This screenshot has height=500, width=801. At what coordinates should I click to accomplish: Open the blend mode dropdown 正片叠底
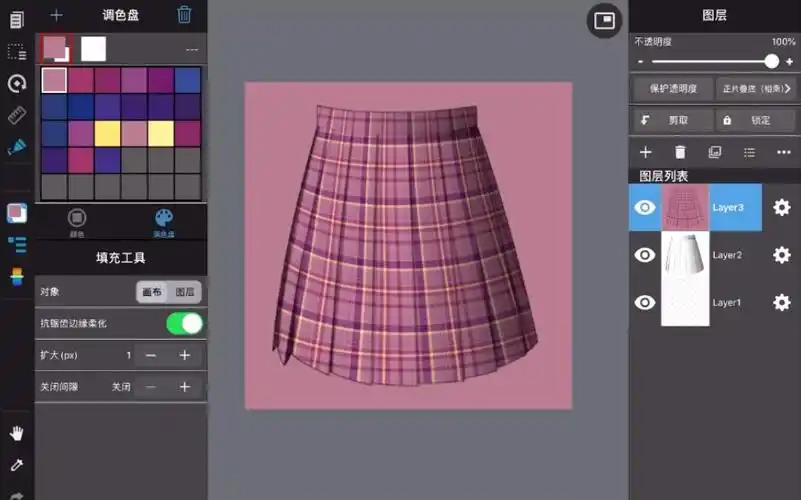(757, 88)
